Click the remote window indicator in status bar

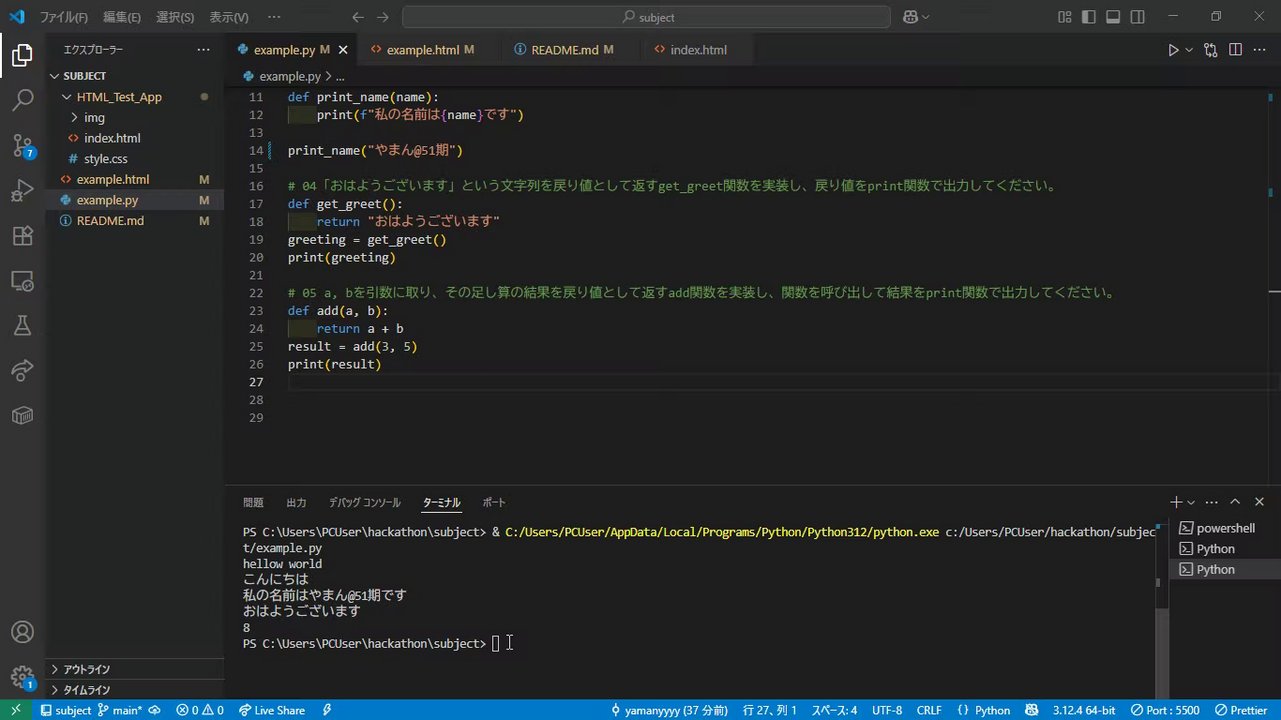coord(15,710)
